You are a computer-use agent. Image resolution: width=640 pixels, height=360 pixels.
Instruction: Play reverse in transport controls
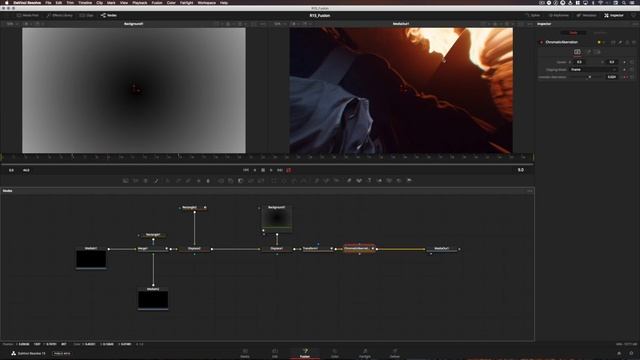pos(255,170)
